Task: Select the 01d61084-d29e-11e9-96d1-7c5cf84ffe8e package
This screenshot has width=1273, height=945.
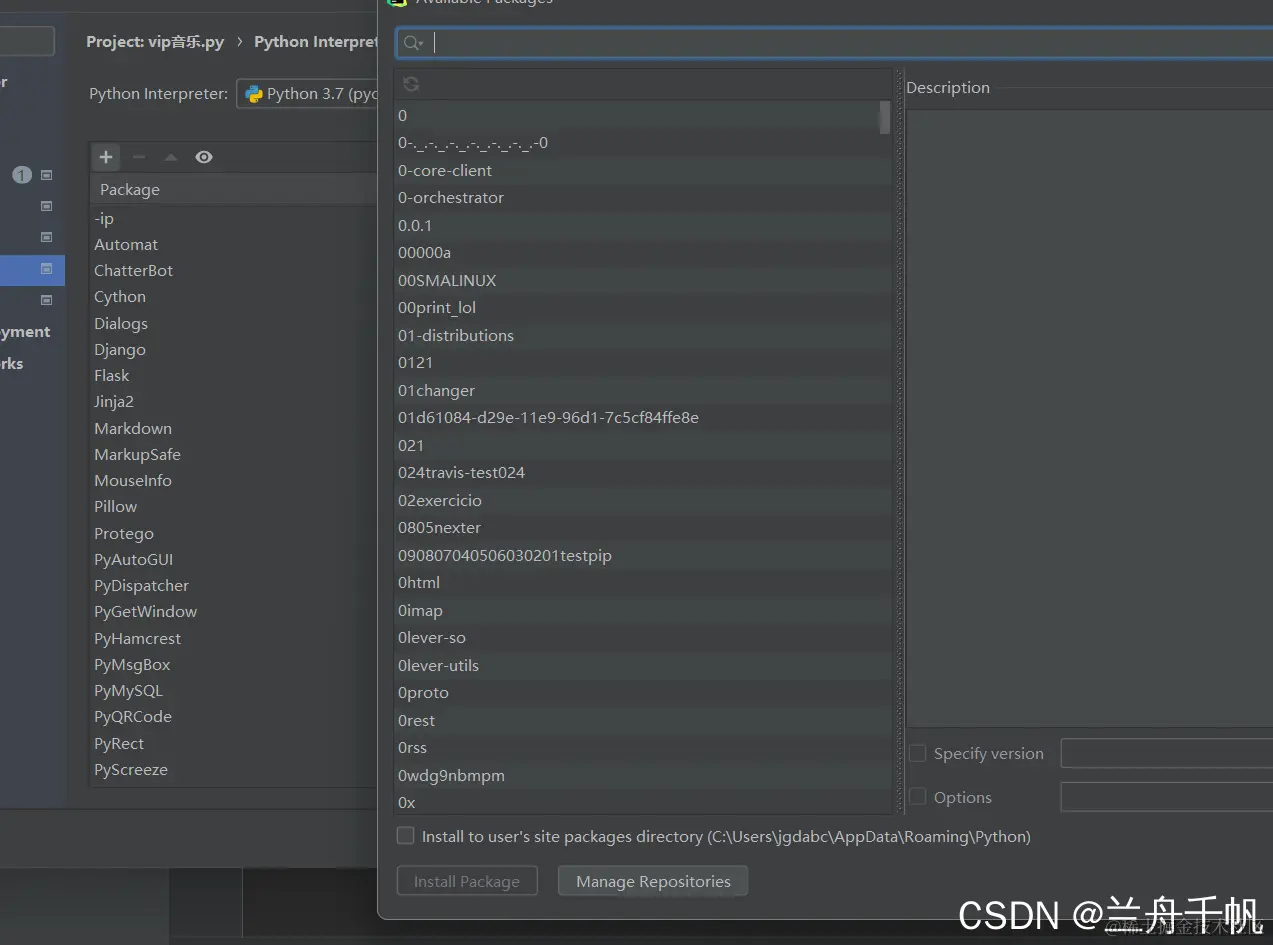Action: tap(643, 418)
